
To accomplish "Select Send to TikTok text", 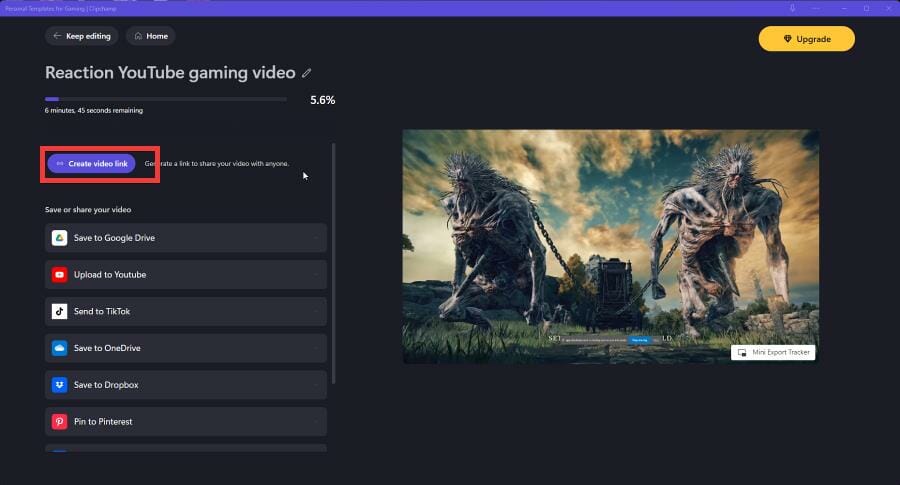I will tap(102, 311).
